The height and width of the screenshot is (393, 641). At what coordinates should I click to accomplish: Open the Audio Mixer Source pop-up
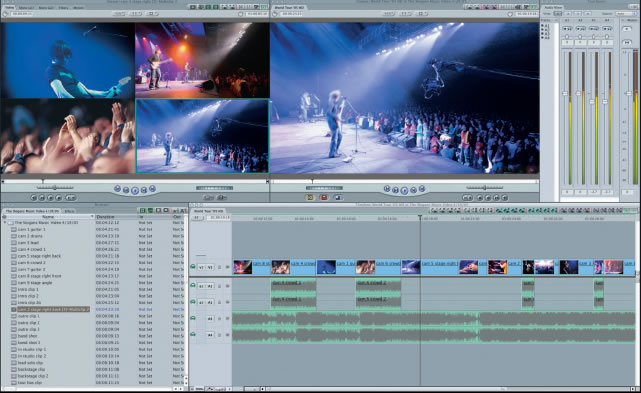pos(626,13)
